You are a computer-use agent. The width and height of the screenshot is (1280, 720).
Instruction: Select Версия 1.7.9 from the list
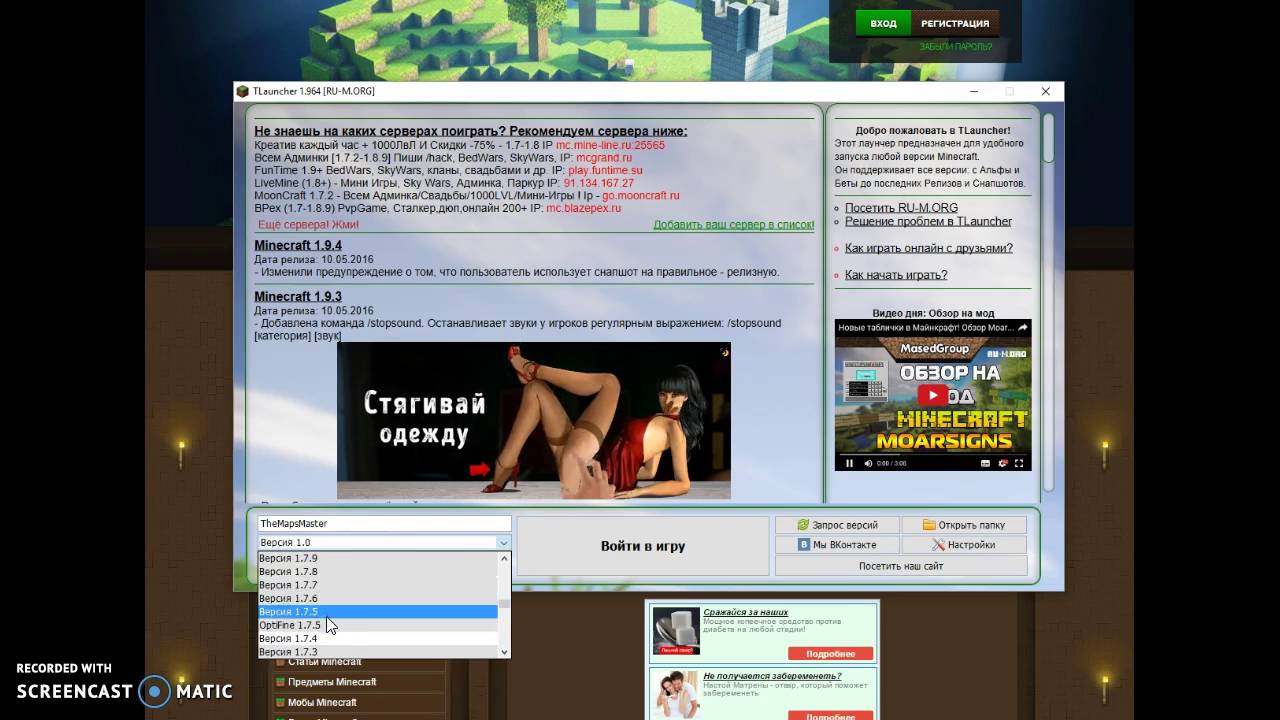tap(378, 558)
